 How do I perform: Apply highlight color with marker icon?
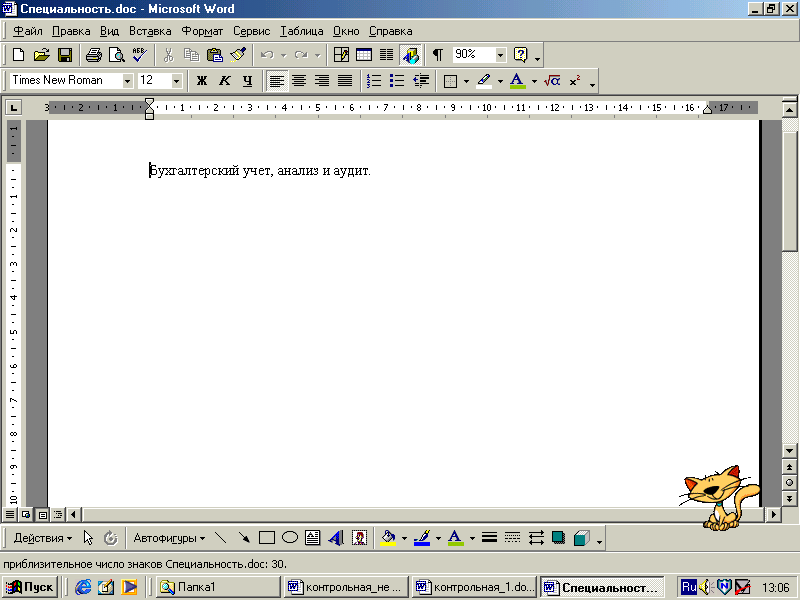484,81
